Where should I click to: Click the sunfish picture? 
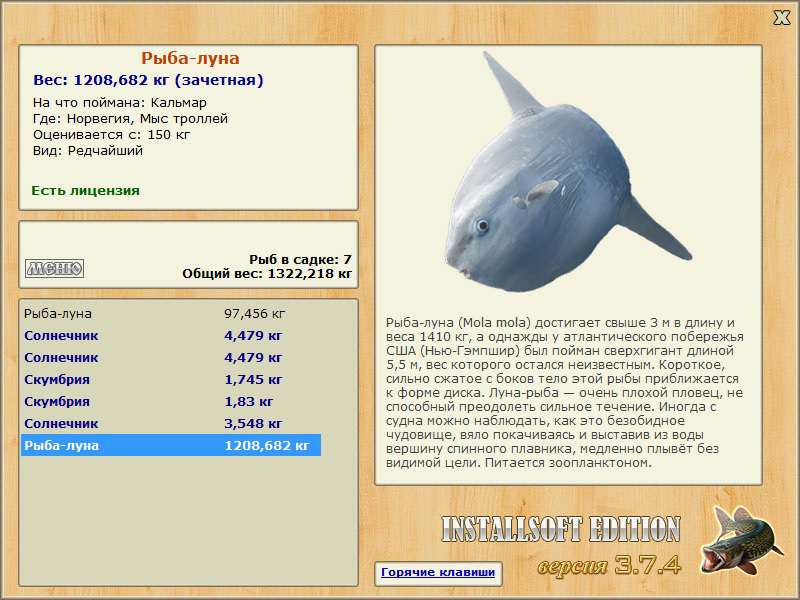coord(568,173)
